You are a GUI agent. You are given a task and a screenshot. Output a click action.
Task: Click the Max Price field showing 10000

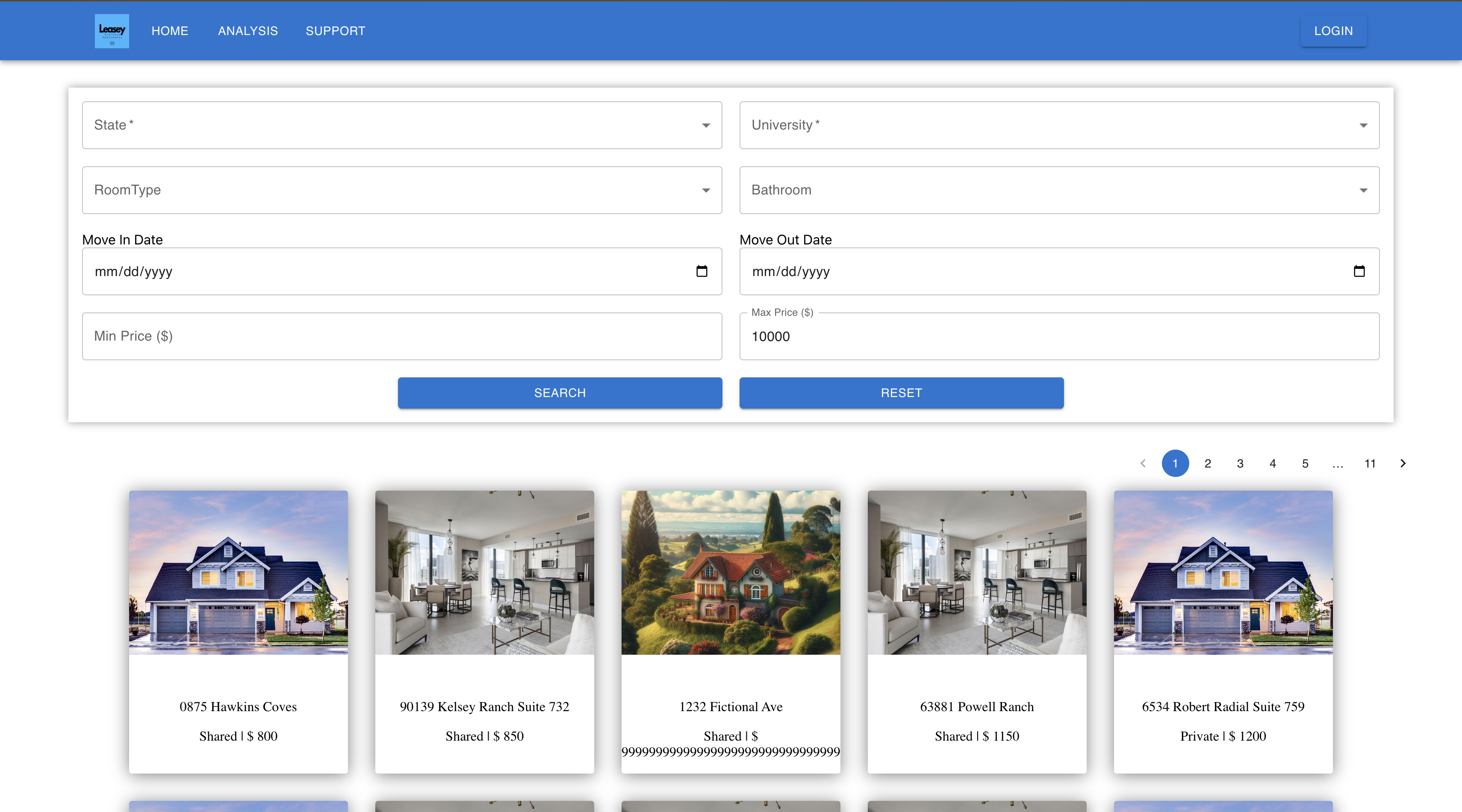click(x=1059, y=336)
